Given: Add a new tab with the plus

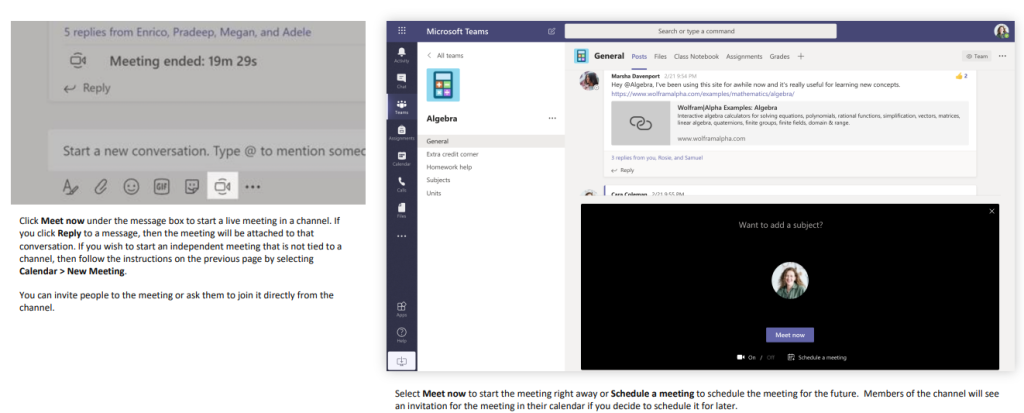Looking at the screenshot, I should (801, 56).
